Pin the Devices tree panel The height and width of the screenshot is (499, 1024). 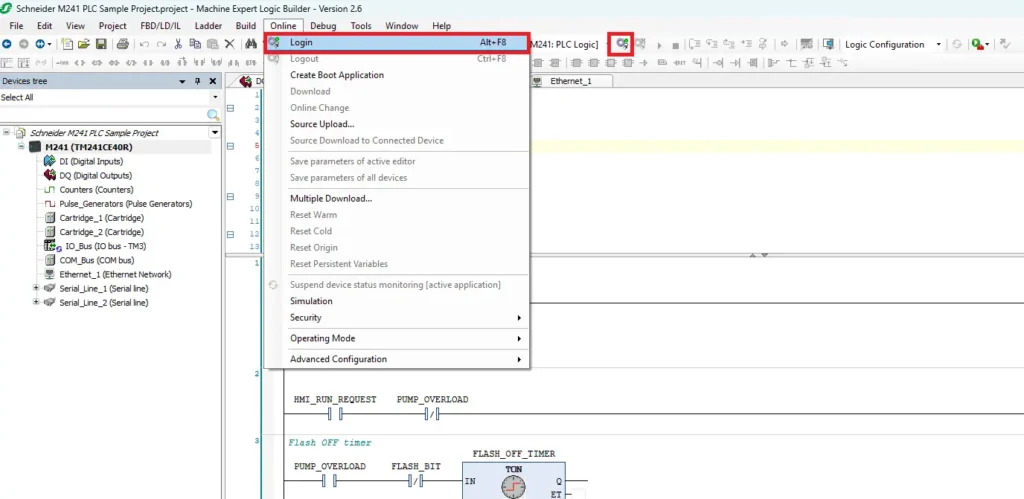point(198,82)
